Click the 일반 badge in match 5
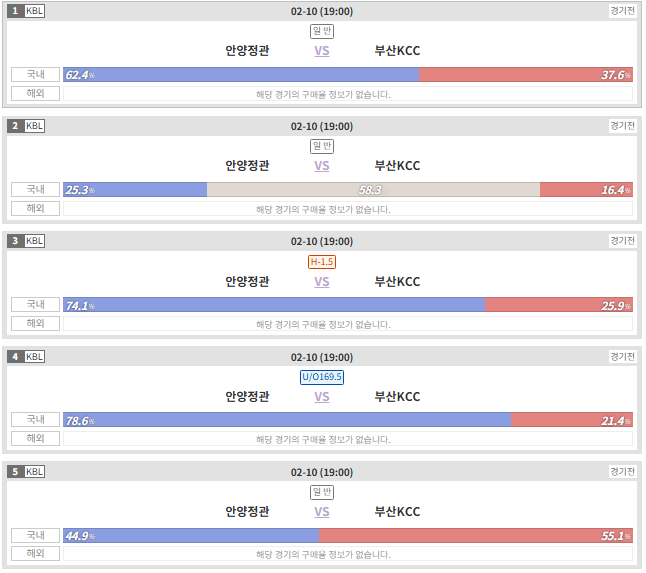 (322, 492)
